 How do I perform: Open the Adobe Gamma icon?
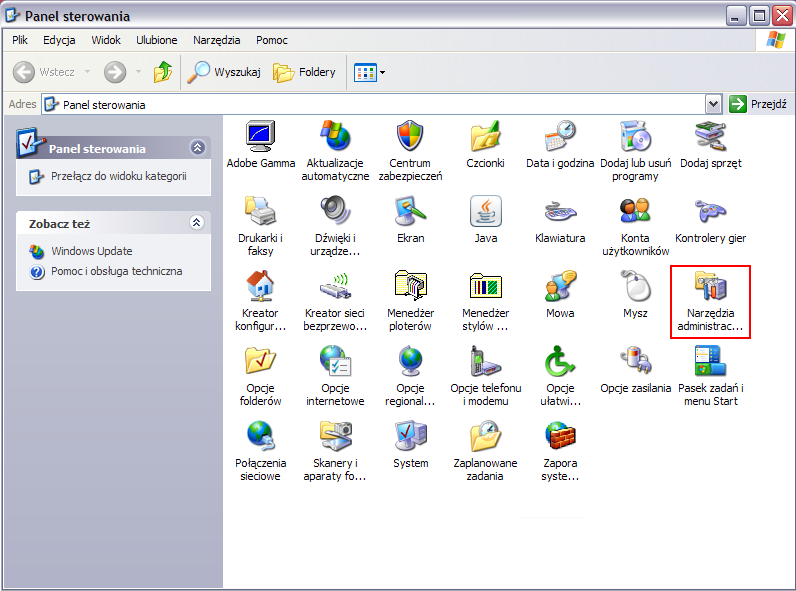pos(260,136)
